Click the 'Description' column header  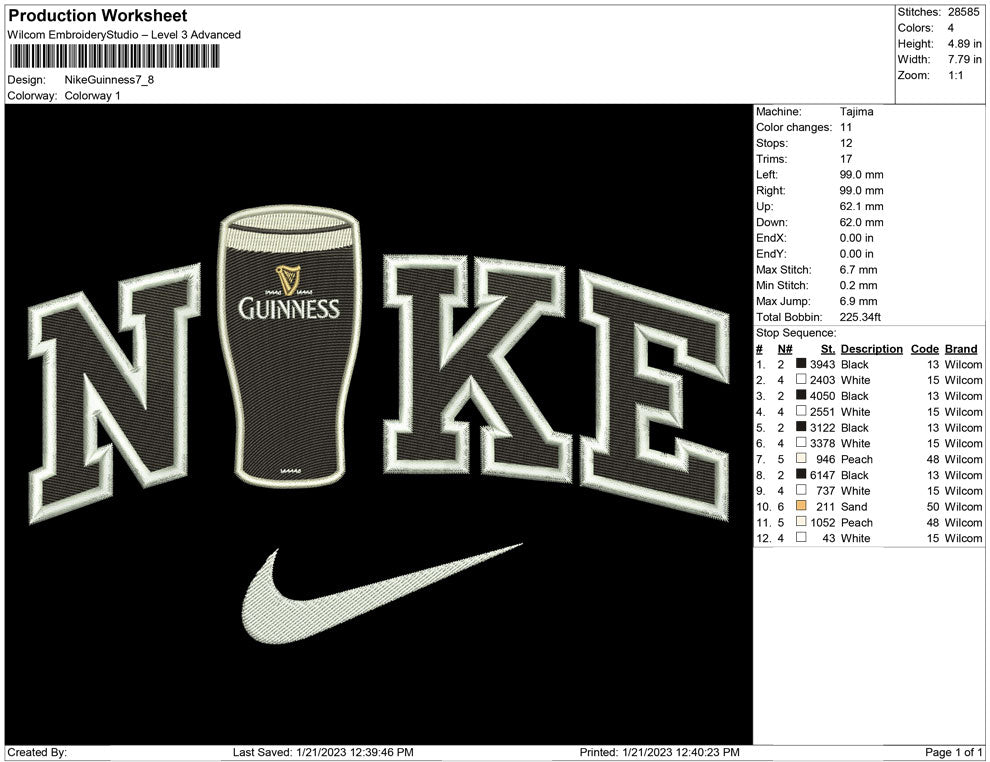[871, 349]
